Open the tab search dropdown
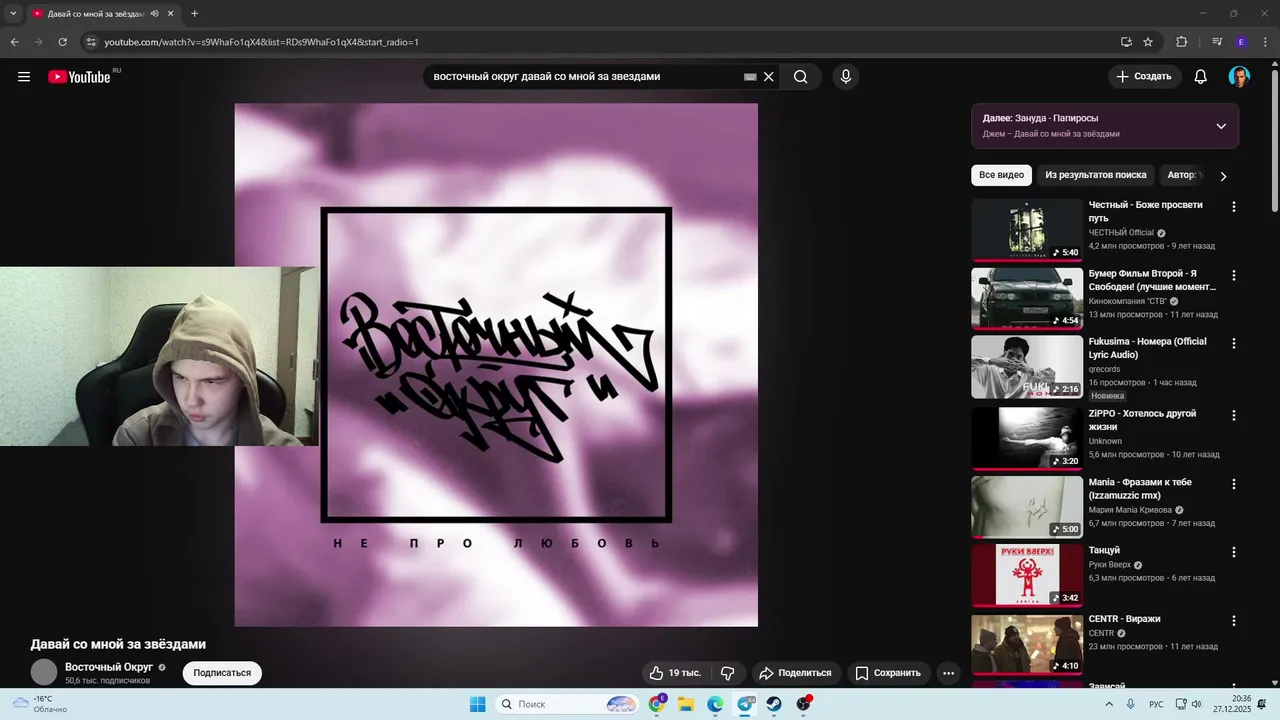Viewport: 1280px width, 720px height. pos(13,14)
